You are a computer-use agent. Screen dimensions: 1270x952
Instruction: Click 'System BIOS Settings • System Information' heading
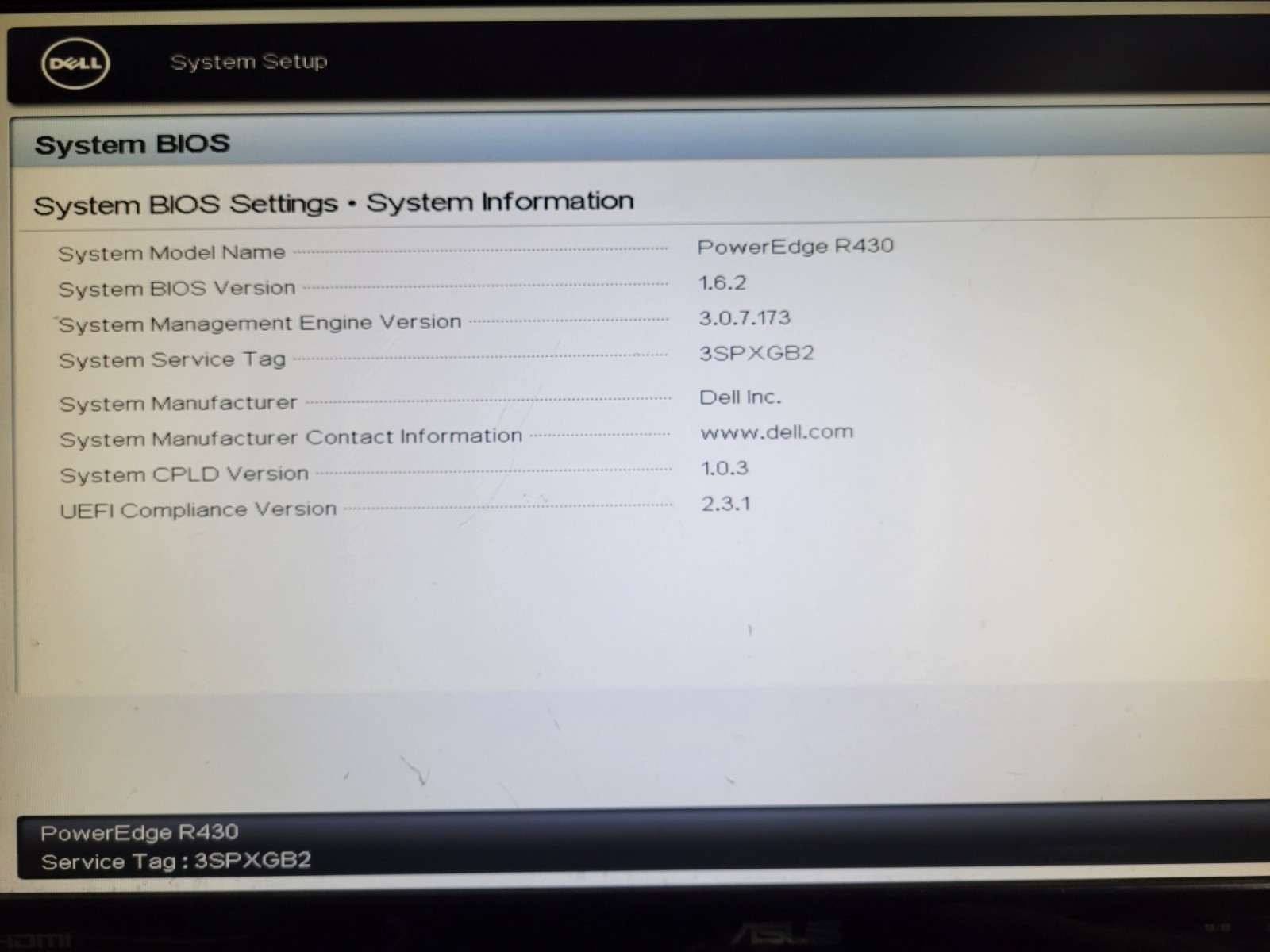click(x=333, y=203)
